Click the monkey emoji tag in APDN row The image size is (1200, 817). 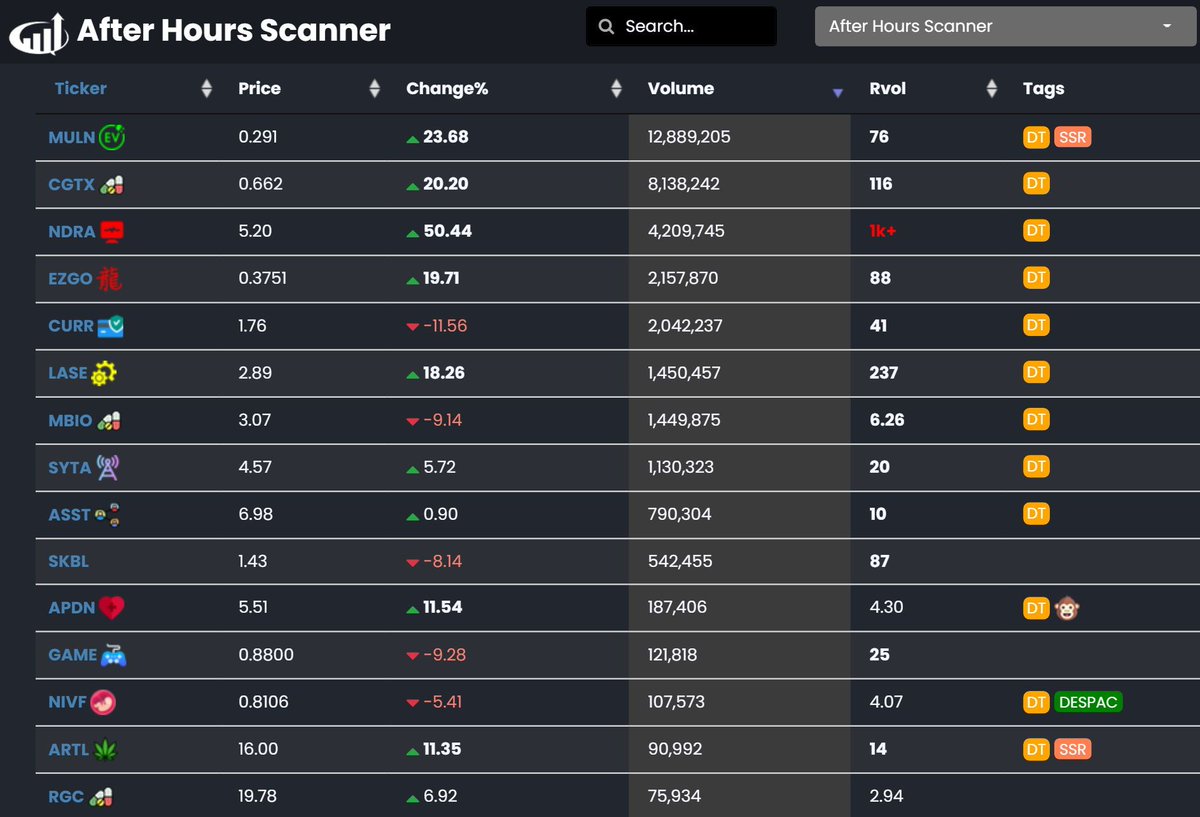(1068, 607)
